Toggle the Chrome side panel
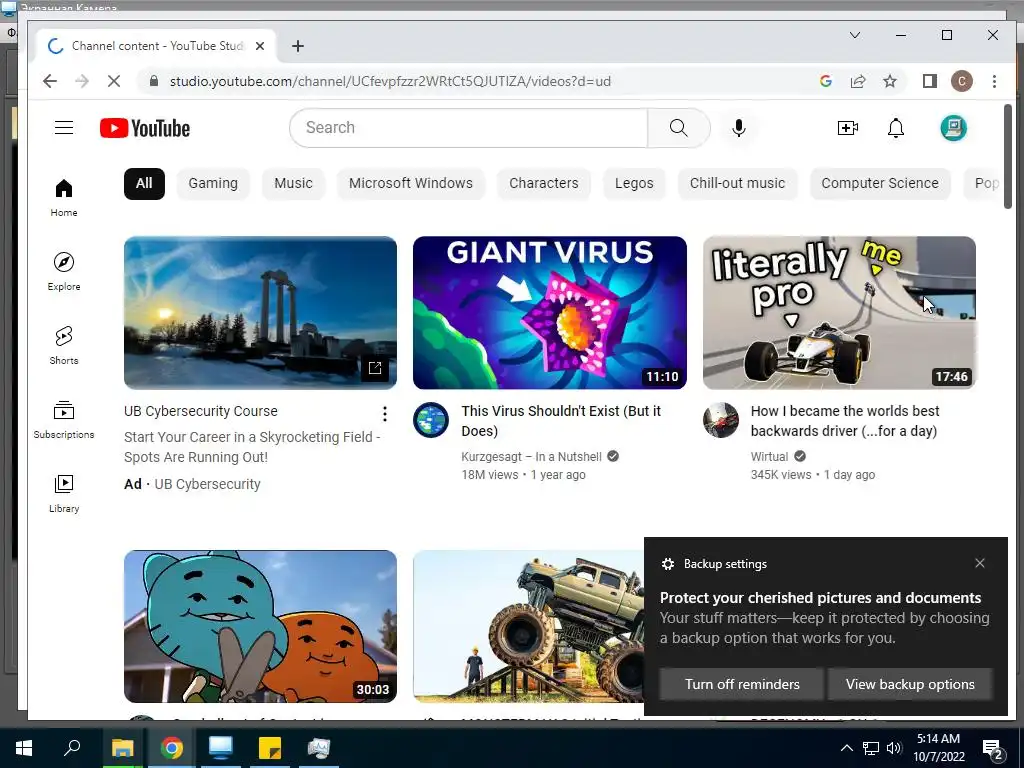The height and width of the screenshot is (768, 1024). click(929, 81)
